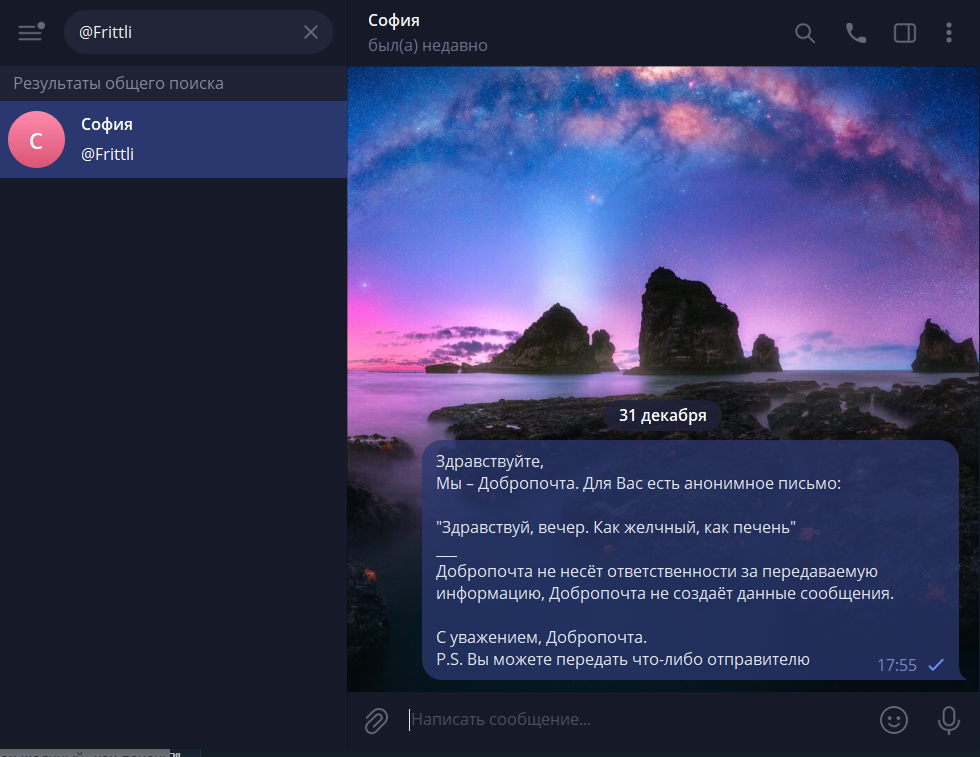Open the hamburger main menu

31,32
